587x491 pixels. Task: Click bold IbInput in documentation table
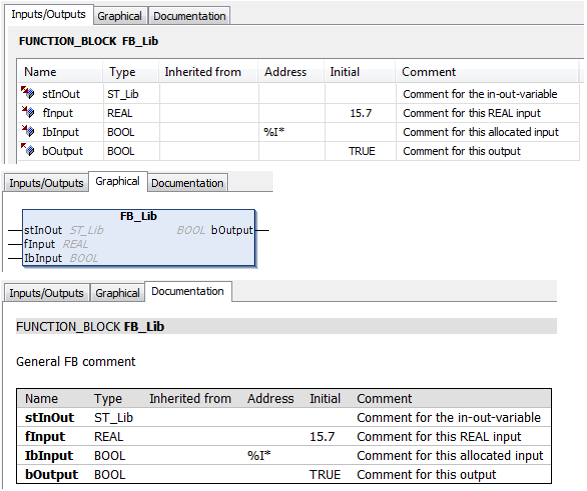click(49, 456)
